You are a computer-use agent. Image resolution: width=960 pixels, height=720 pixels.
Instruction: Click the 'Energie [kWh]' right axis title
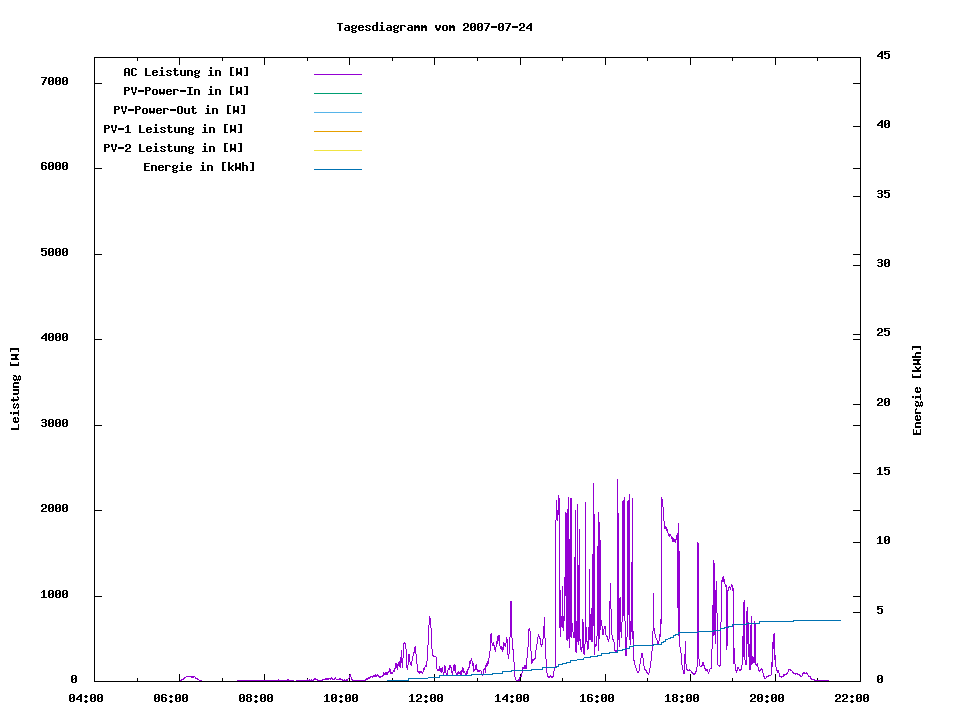(x=917, y=390)
